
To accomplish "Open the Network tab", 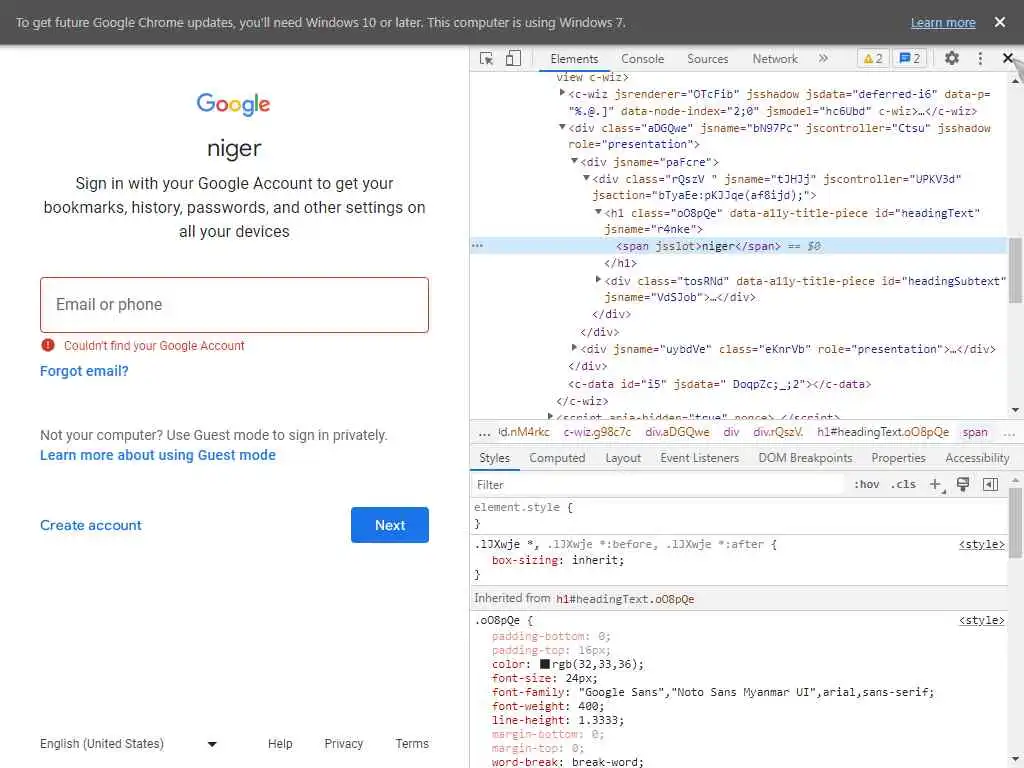I will [775, 59].
